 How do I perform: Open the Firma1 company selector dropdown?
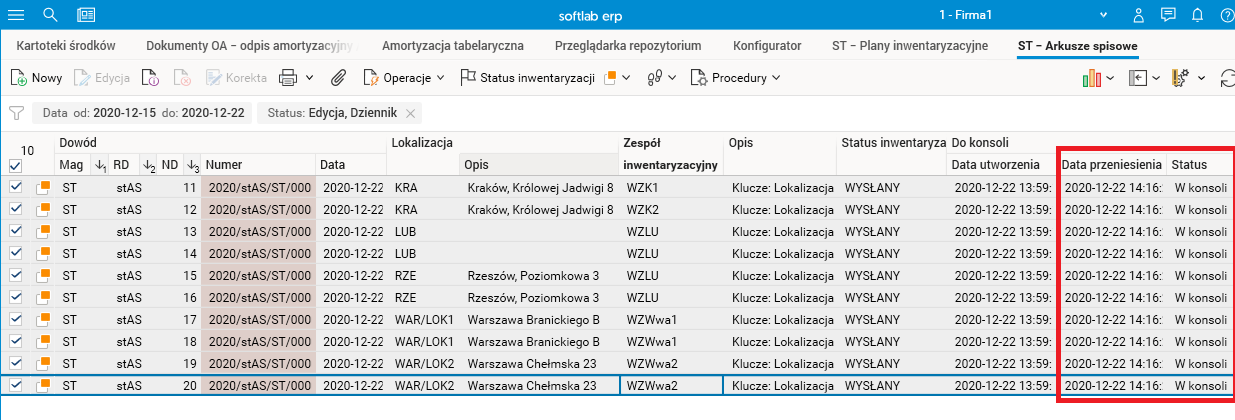pos(1103,15)
